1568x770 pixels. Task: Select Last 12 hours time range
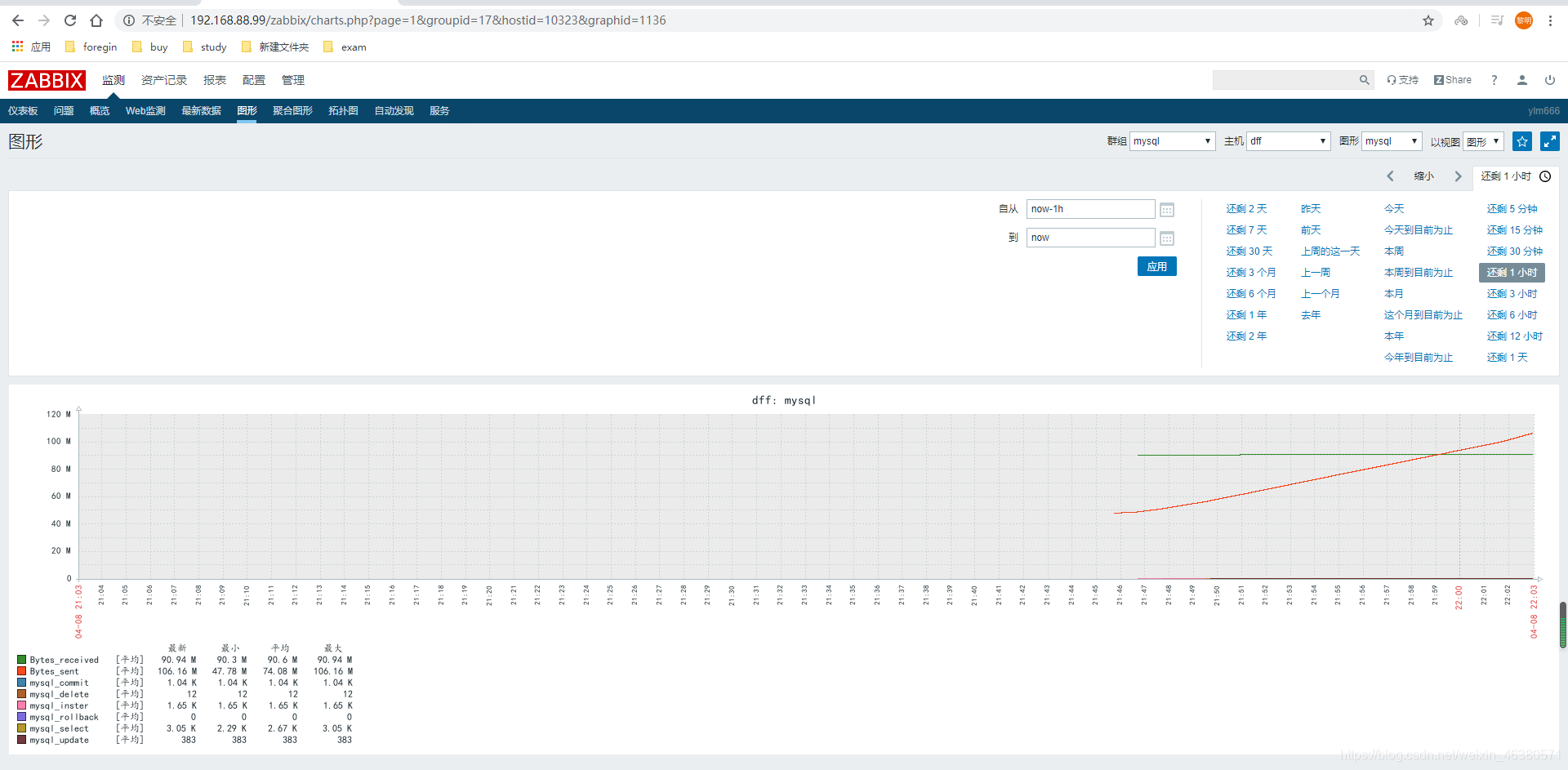(1514, 336)
